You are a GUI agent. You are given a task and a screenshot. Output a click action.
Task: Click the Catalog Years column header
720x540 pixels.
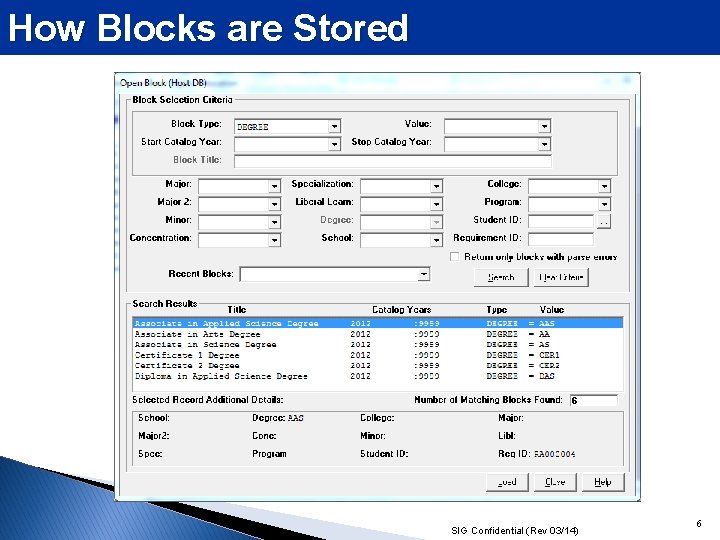click(x=402, y=310)
